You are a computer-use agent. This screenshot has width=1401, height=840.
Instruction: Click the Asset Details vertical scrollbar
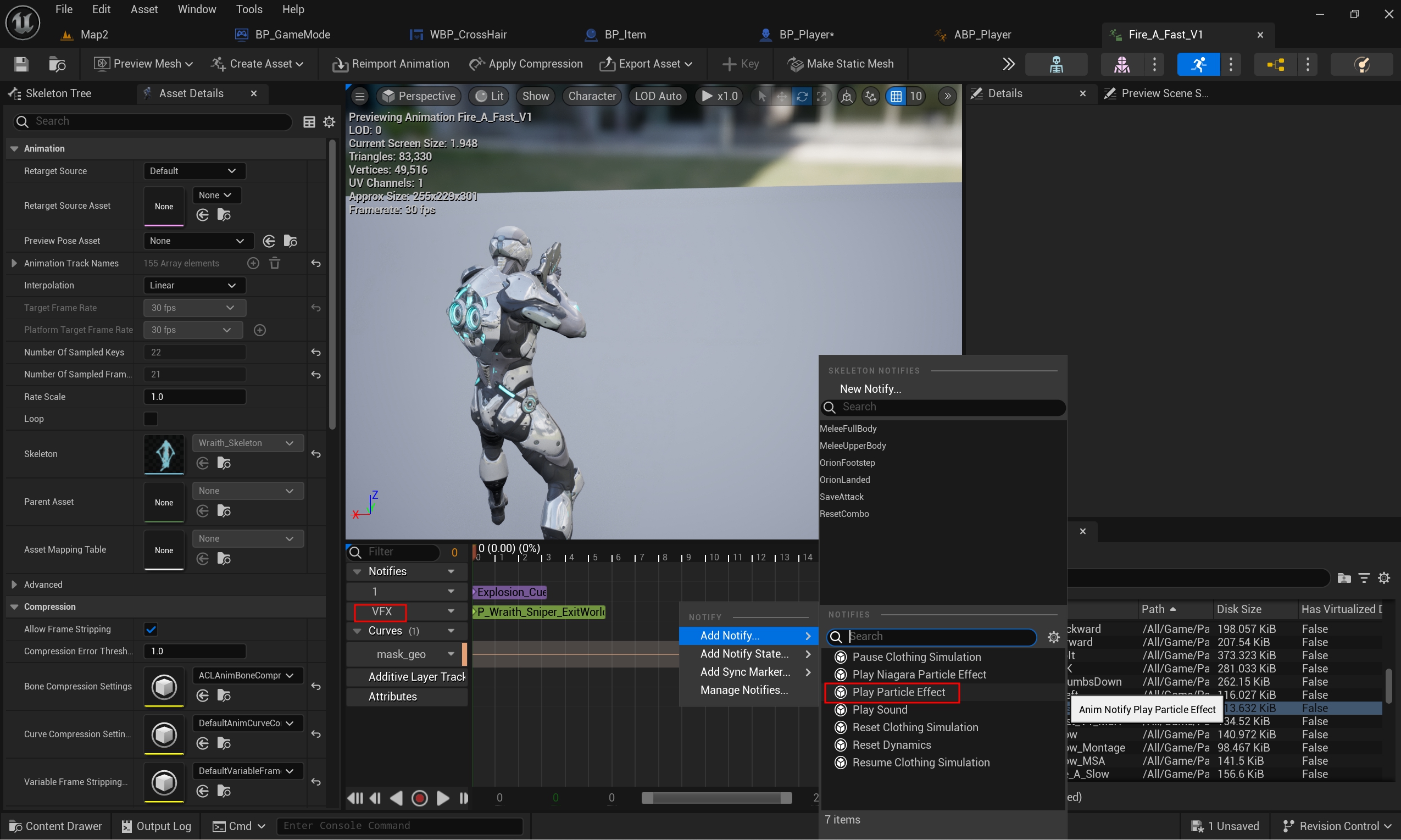click(332, 284)
